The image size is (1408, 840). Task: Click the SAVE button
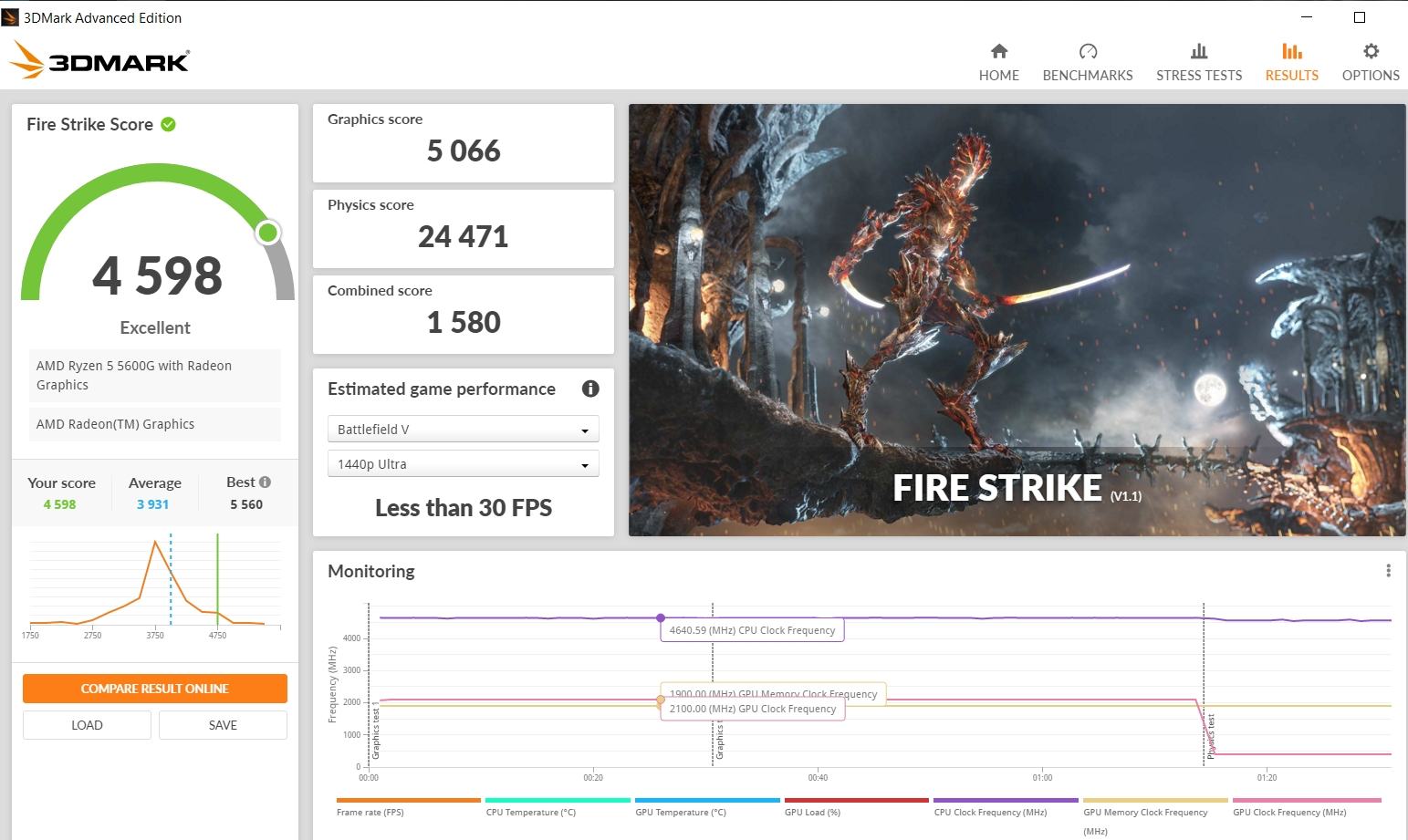223,725
